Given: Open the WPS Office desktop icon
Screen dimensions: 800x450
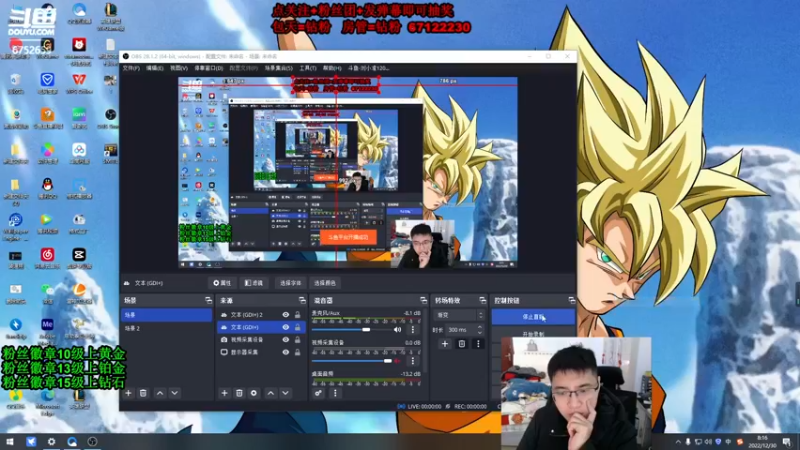Looking at the screenshot, I should (x=79, y=83).
